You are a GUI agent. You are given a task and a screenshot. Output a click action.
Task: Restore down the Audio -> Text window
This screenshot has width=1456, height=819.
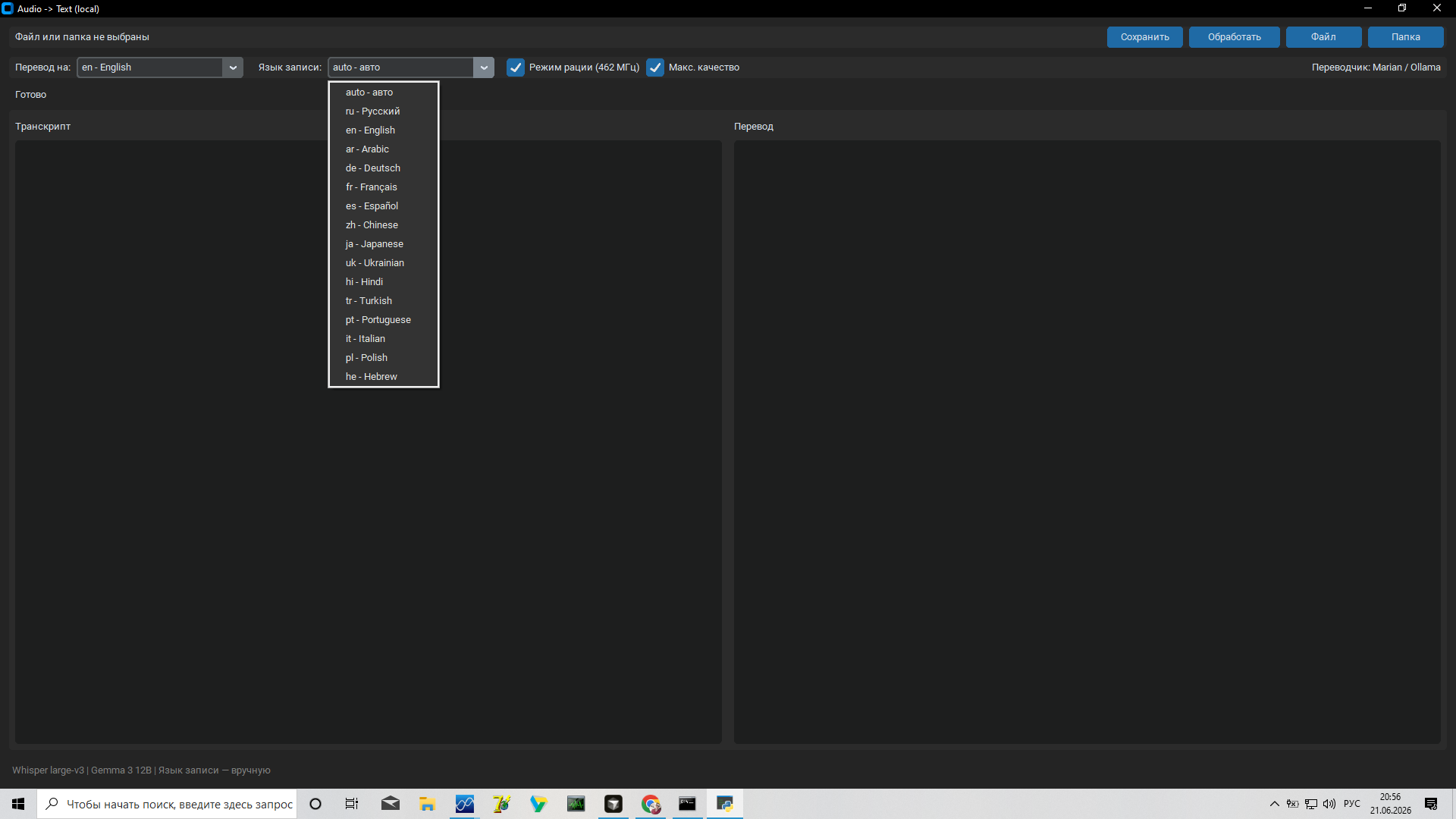(1402, 8)
